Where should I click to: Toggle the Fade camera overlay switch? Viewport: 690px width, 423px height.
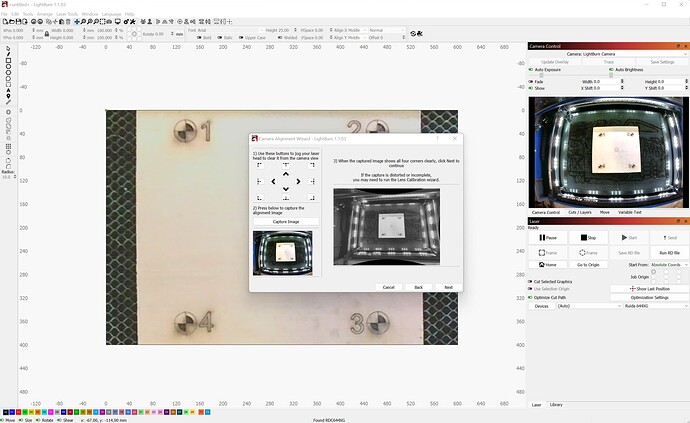[531, 81]
